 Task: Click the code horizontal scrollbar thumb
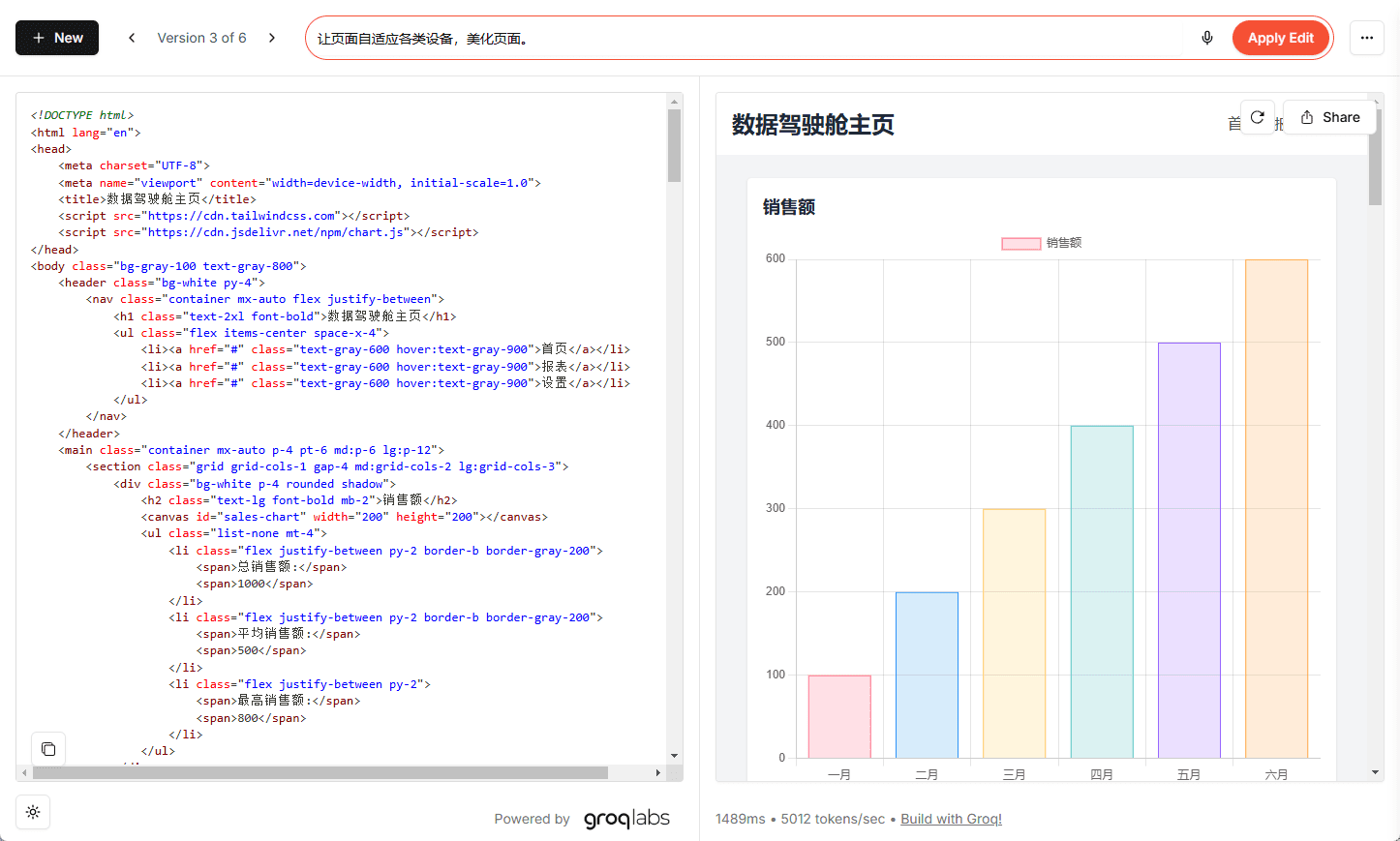coord(320,772)
